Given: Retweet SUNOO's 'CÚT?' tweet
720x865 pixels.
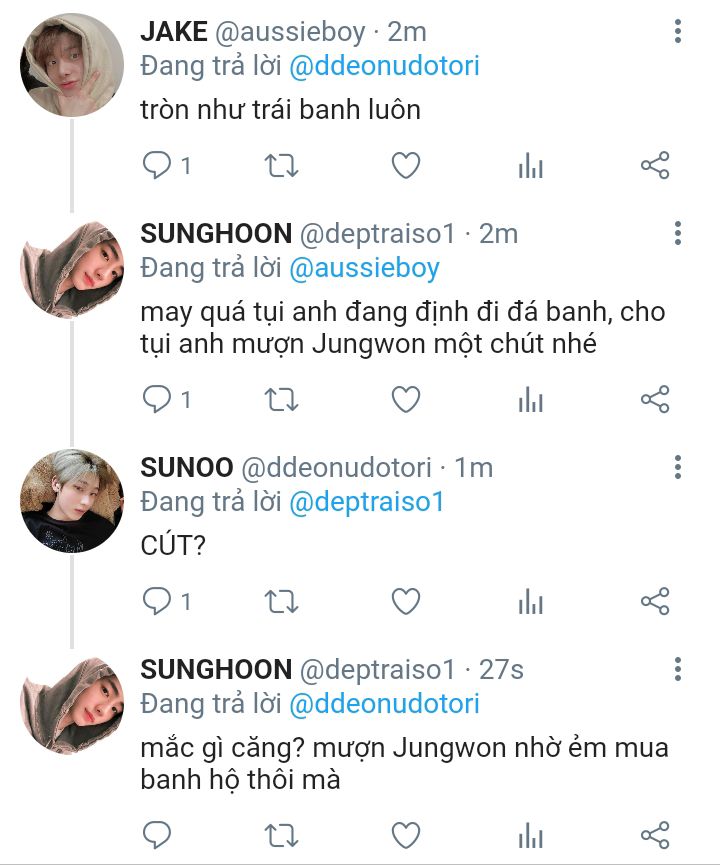Looking at the screenshot, I should click(x=281, y=601).
